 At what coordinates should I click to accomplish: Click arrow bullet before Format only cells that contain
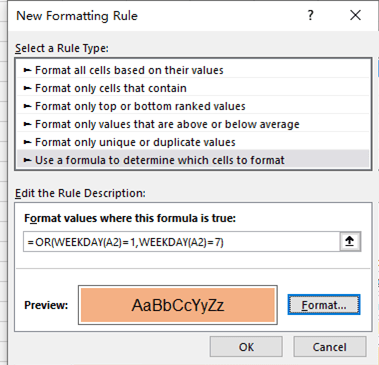27,88
